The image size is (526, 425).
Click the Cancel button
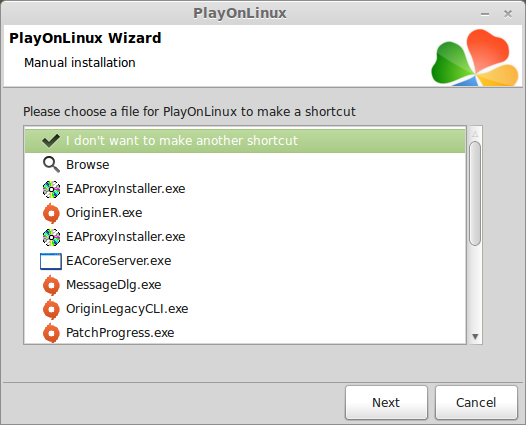[x=476, y=403]
